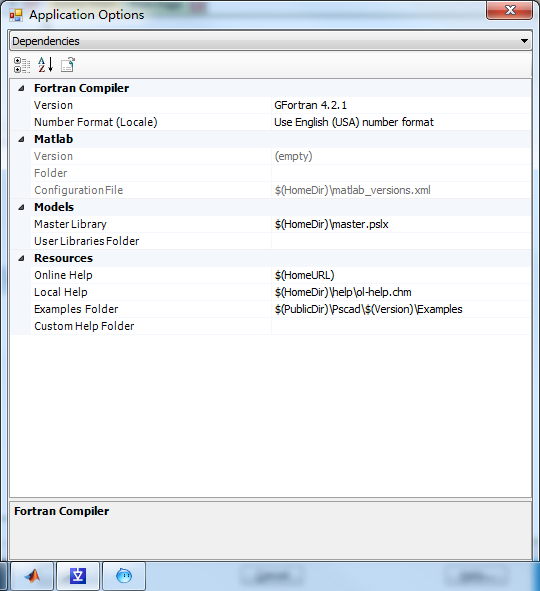Select the GFortran 4.2.1 version value
This screenshot has width=540, height=591.
pos(311,105)
